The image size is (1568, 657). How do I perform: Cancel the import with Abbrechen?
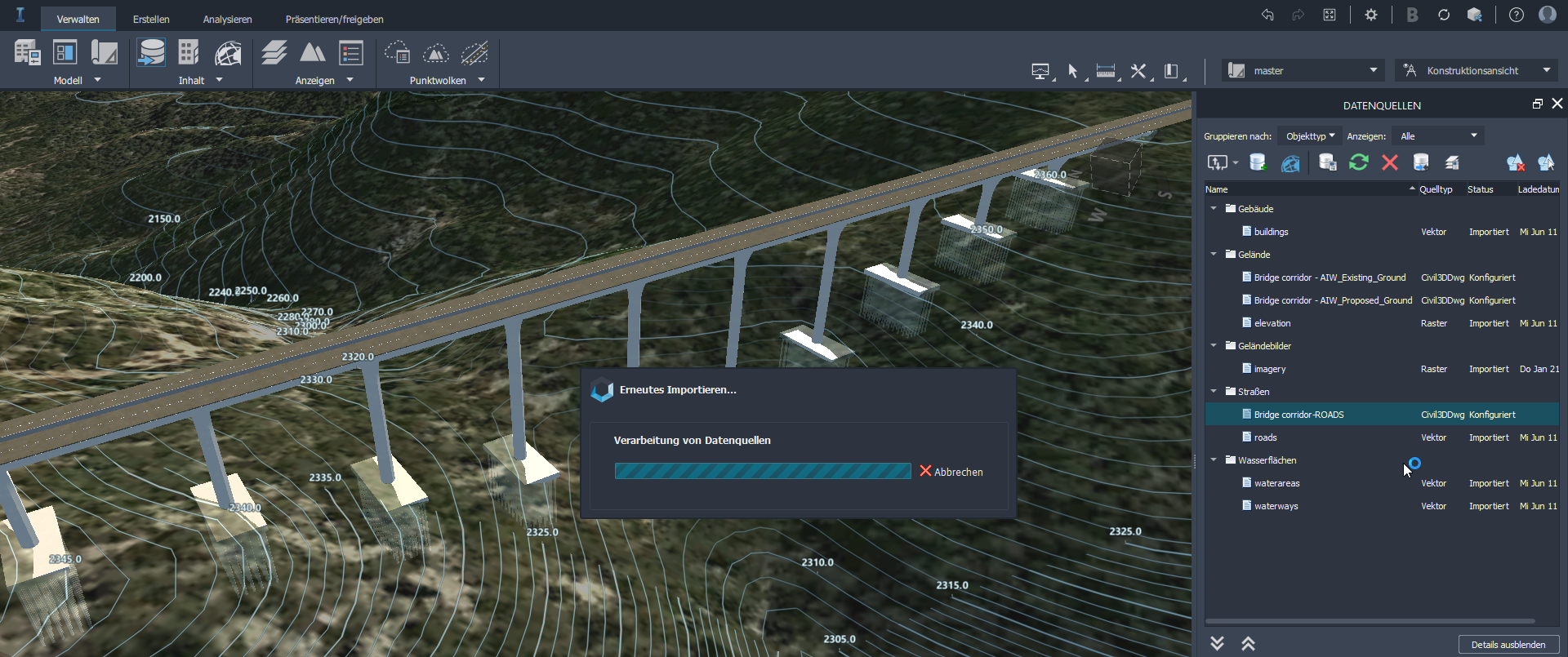[951, 472]
